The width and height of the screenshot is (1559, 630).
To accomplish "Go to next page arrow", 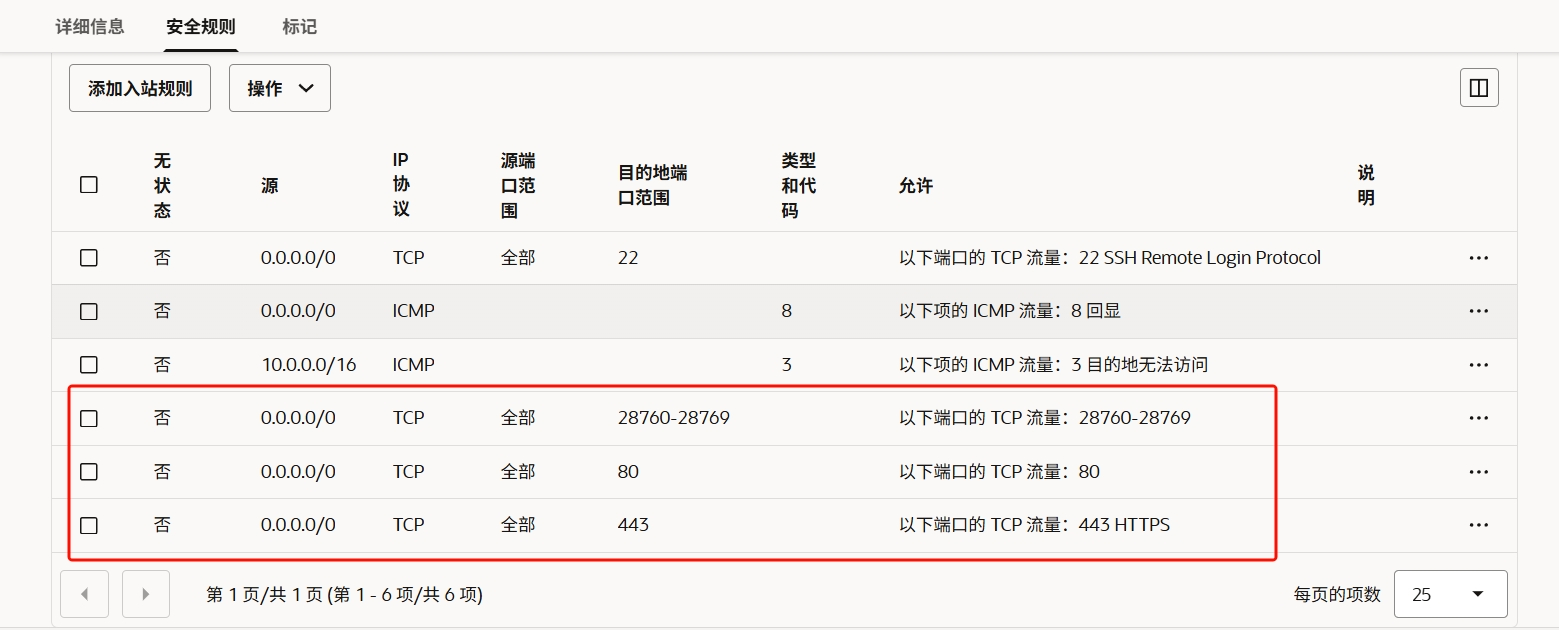I will (146, 594).
